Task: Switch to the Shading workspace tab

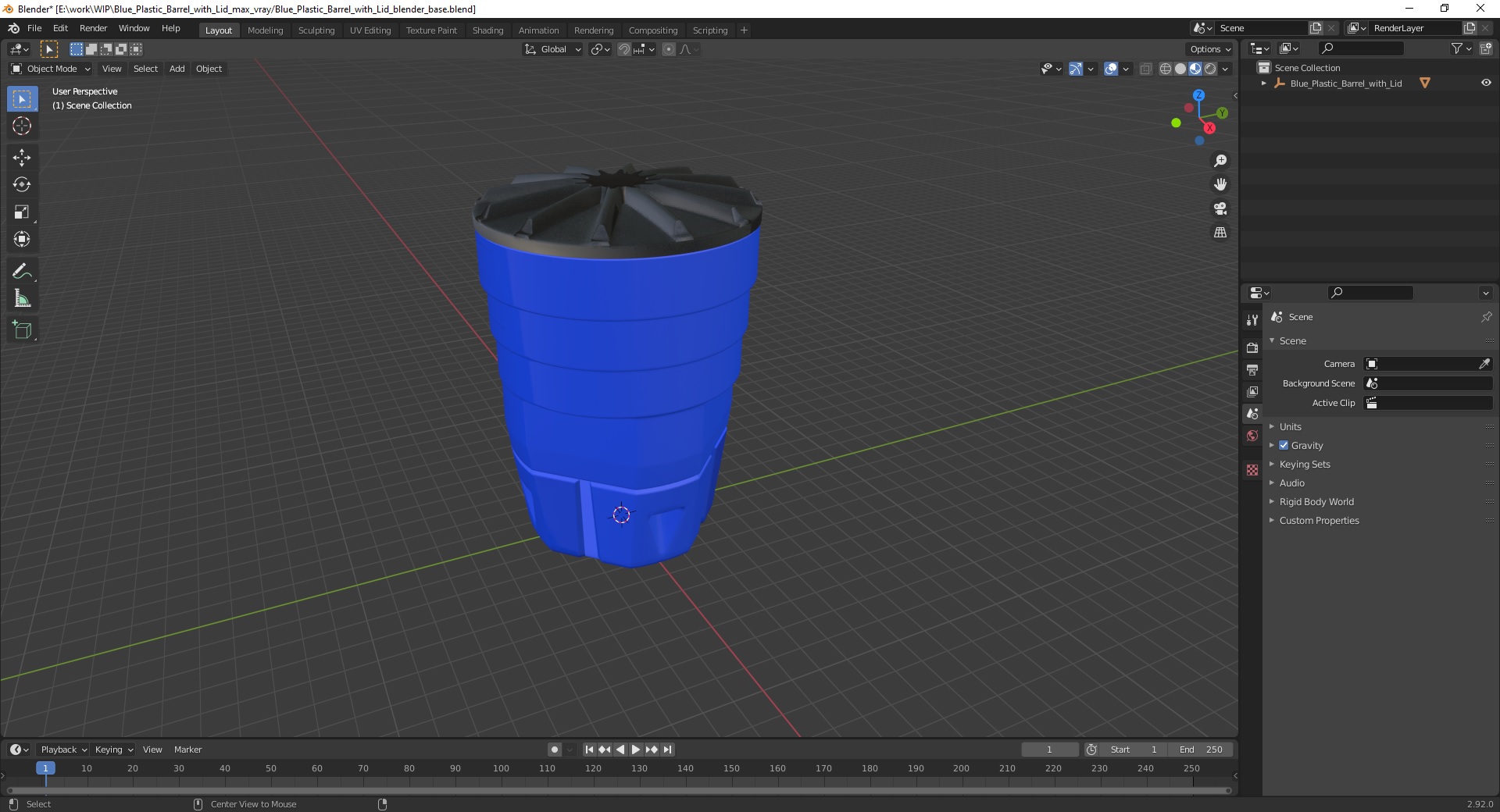Action: coord(487,30)
